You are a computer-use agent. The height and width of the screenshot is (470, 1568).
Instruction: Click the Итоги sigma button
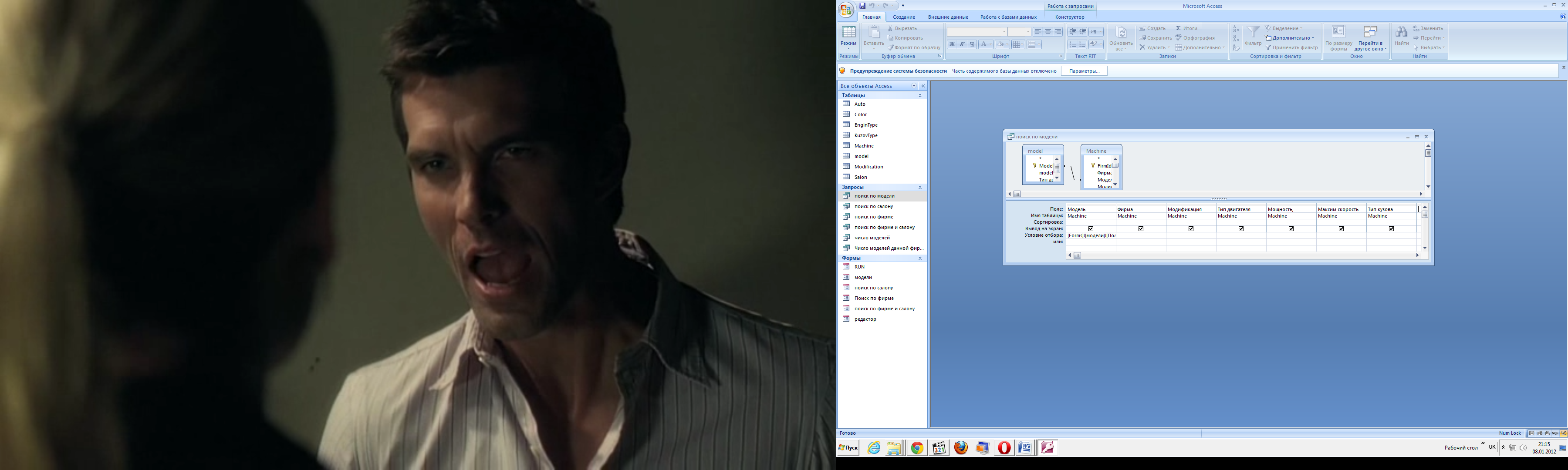[x=1187, y=29]
